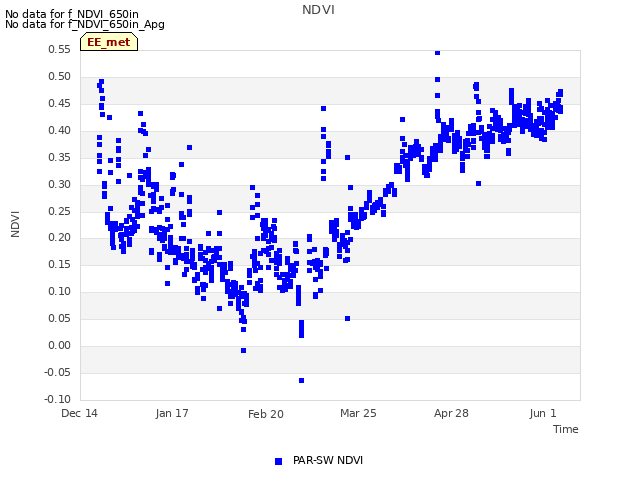The image size is (640, 480).
Task: Click the EE_met annotation label
Action: [109, 42]
